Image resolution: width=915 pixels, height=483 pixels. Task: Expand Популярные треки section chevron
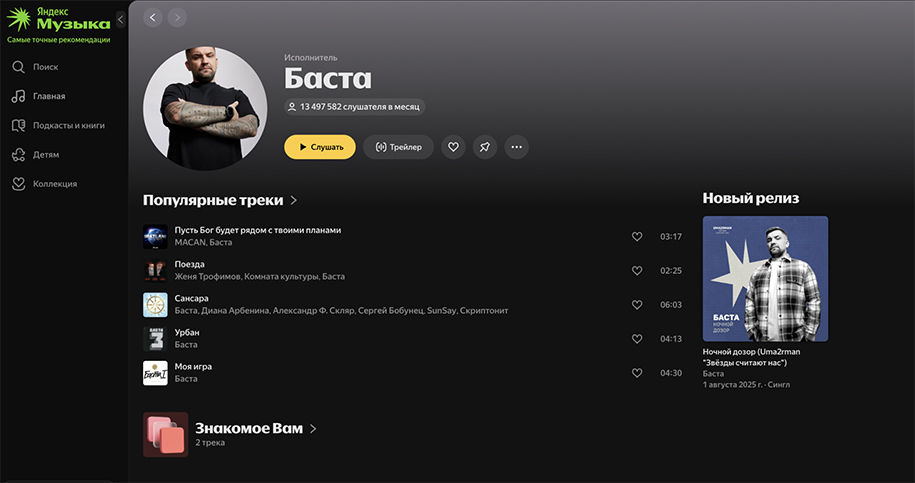(x=294, y=200)
